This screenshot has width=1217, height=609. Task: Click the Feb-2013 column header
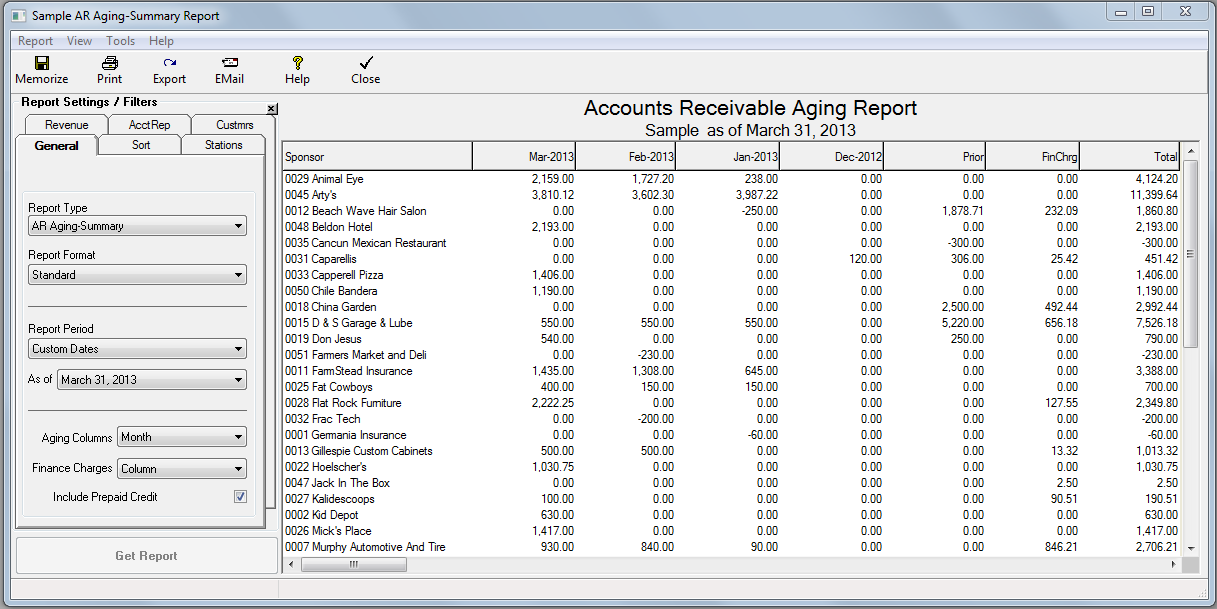pos(626,157)
